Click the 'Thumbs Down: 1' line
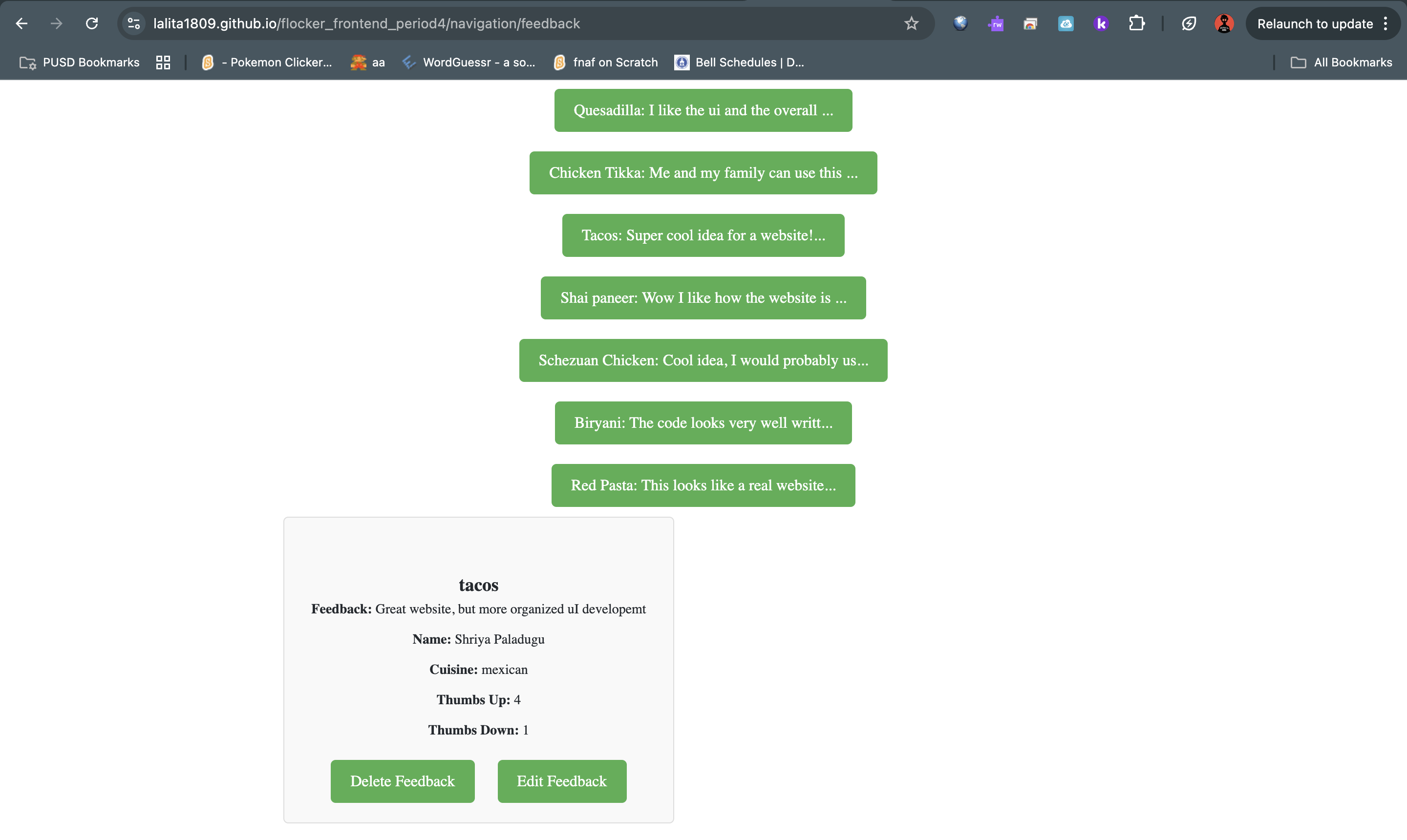 (478, 730)
